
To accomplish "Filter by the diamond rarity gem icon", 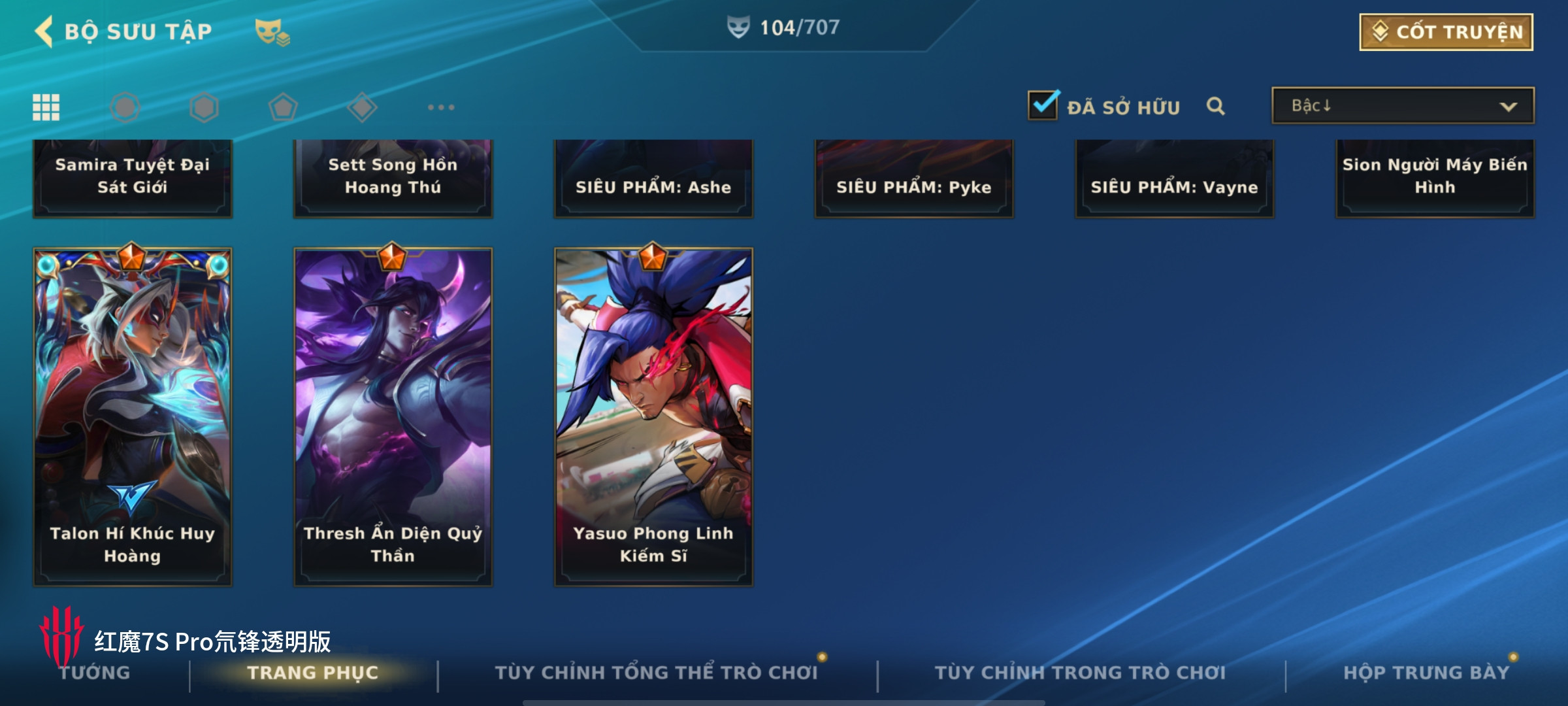I will tap(362, 107).
